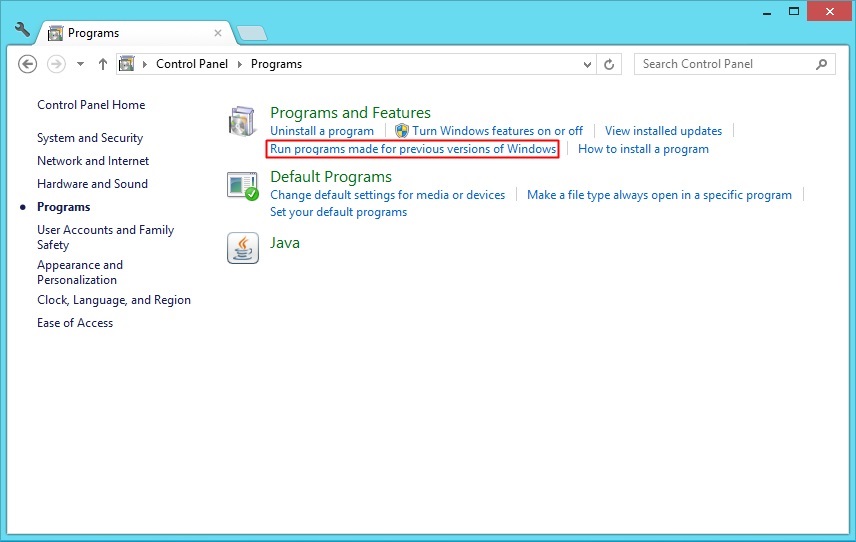Click the Default Programs icon
The image size is (856, 542).
(x=243, y=186)
